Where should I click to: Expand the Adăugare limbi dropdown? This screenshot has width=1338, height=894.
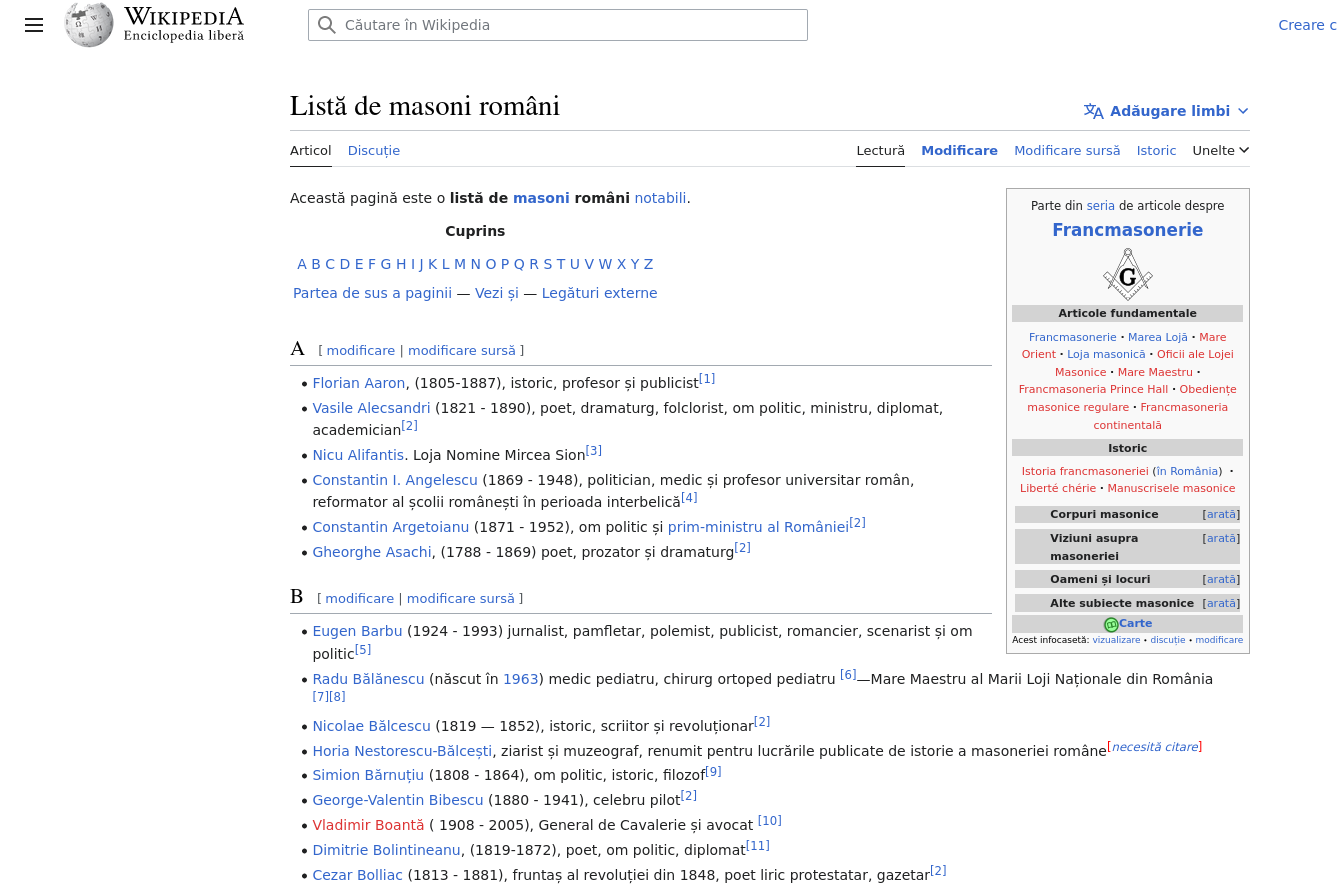(x=1166, y=111)
